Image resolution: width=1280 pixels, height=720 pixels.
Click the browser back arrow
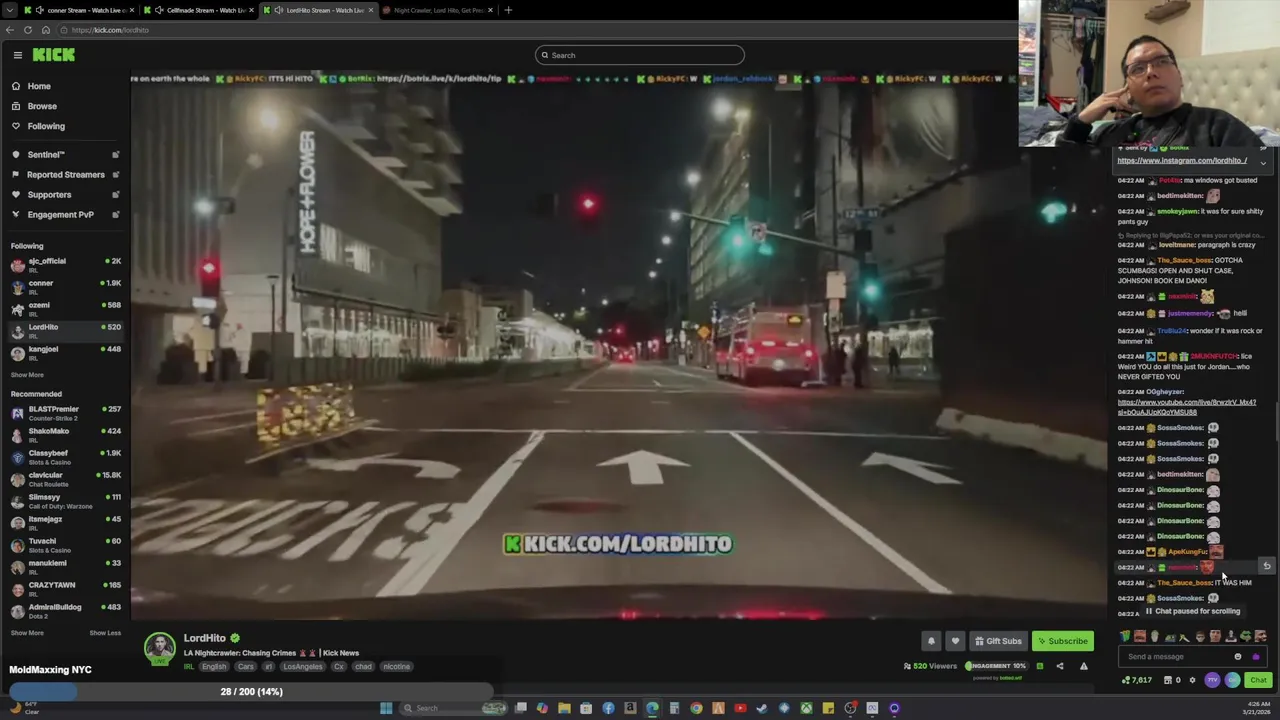point(9,30)
